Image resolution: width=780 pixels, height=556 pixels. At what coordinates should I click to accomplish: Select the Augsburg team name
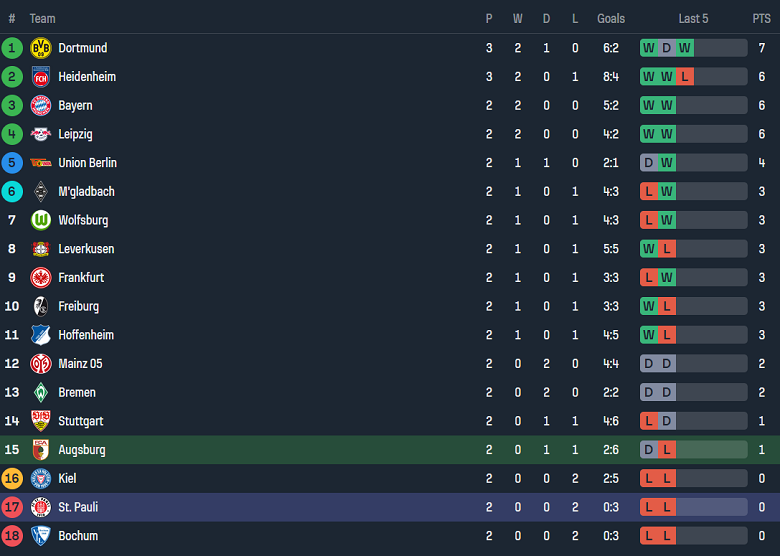[x=81, y=450]
